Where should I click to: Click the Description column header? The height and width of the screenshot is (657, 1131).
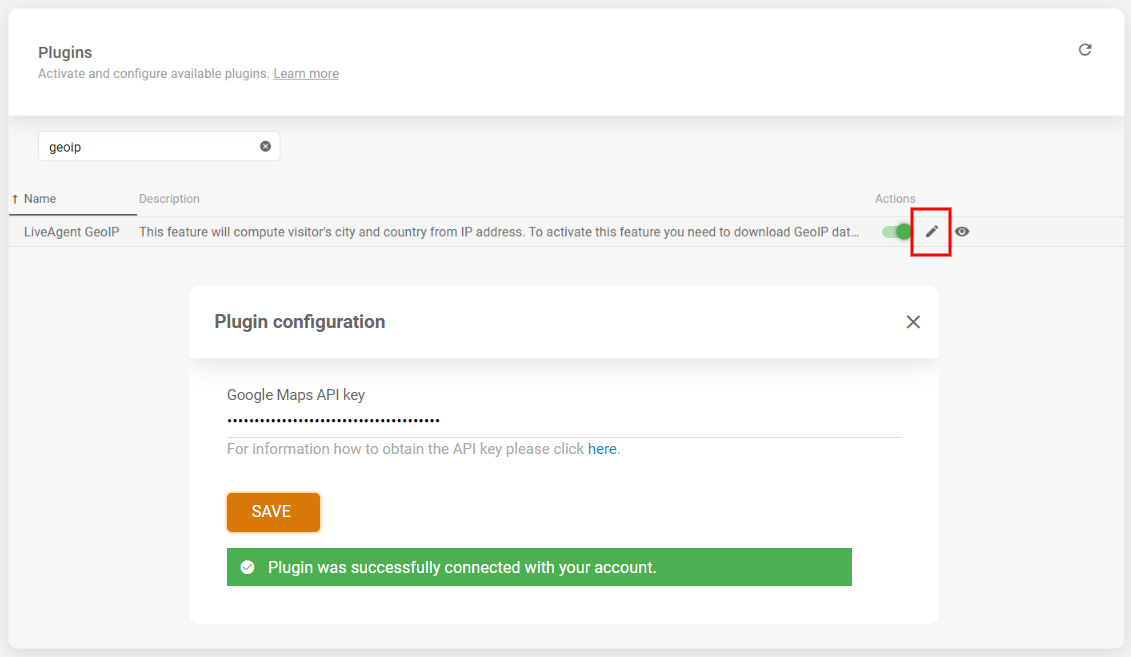pos(169,199)
